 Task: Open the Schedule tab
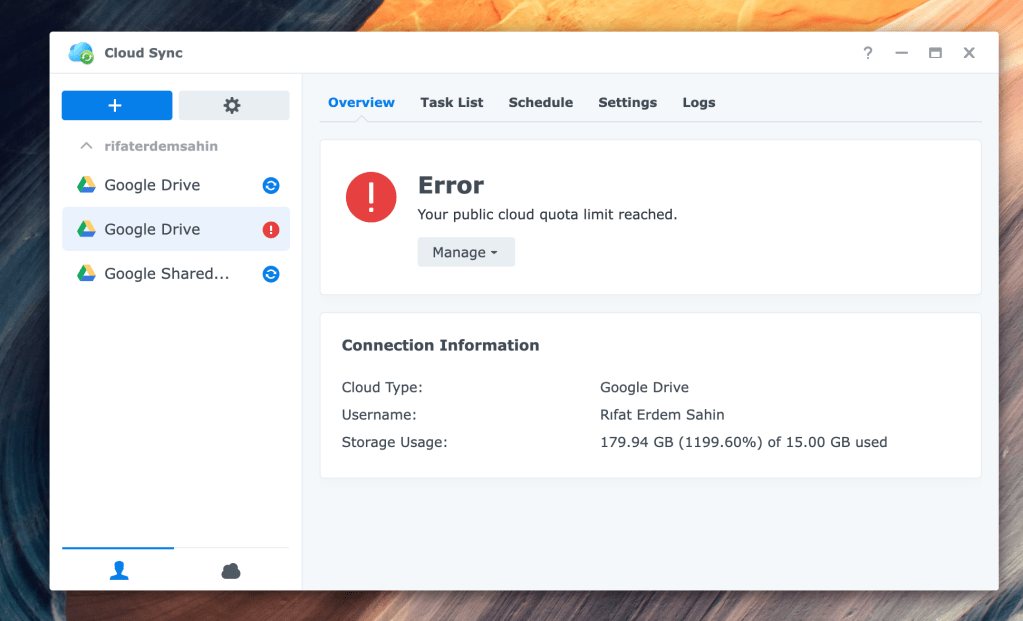coord(541,102)
